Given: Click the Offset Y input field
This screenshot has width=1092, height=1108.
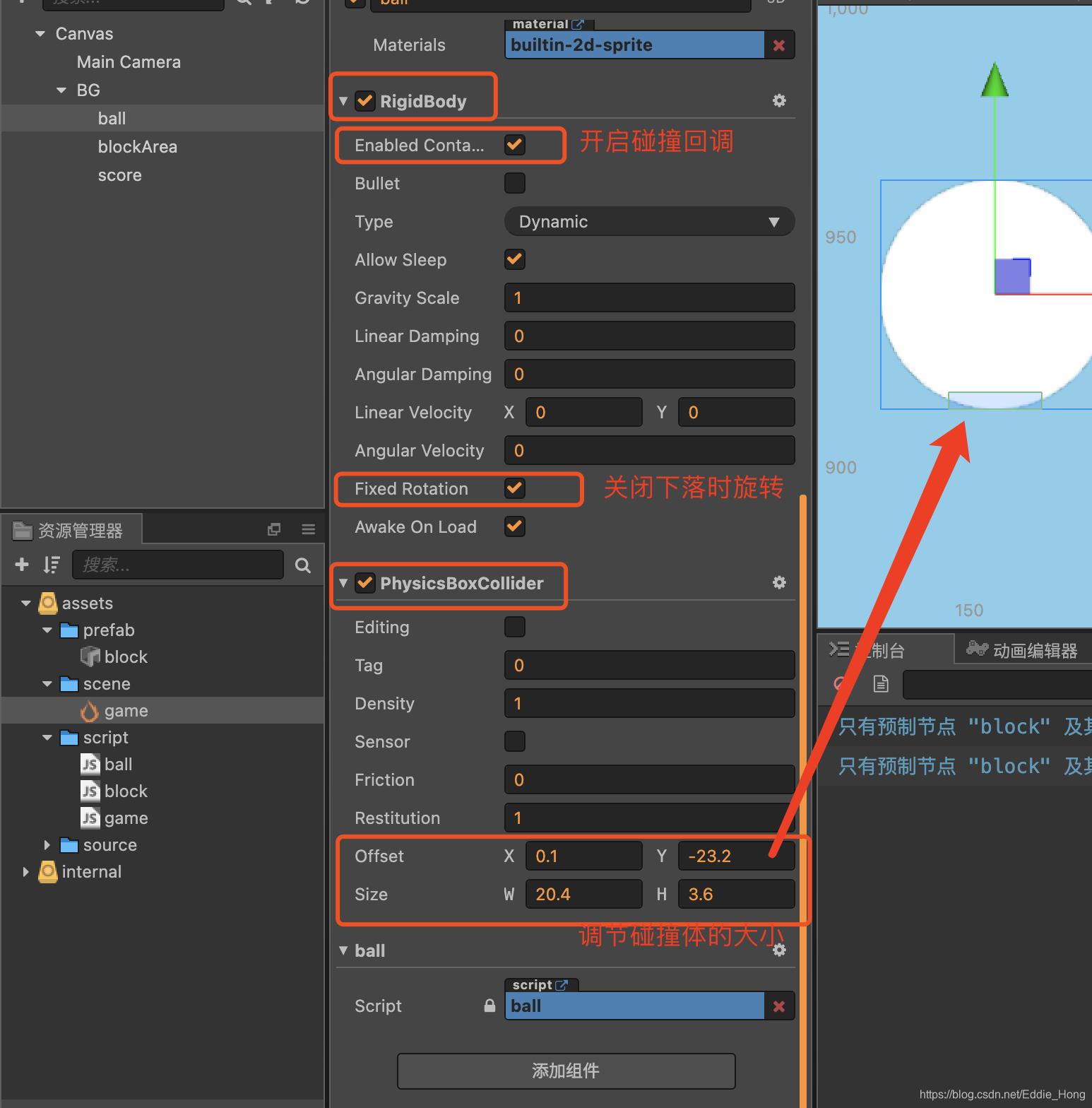Looking at the screenshot, I should tap(736, 856).
